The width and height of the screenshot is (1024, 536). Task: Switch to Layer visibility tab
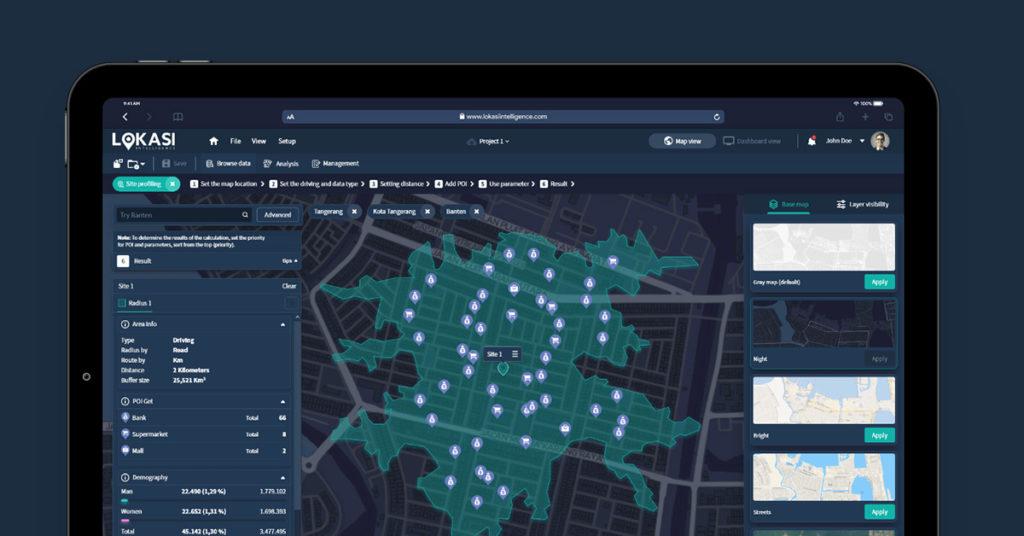(x=862, y=204)
